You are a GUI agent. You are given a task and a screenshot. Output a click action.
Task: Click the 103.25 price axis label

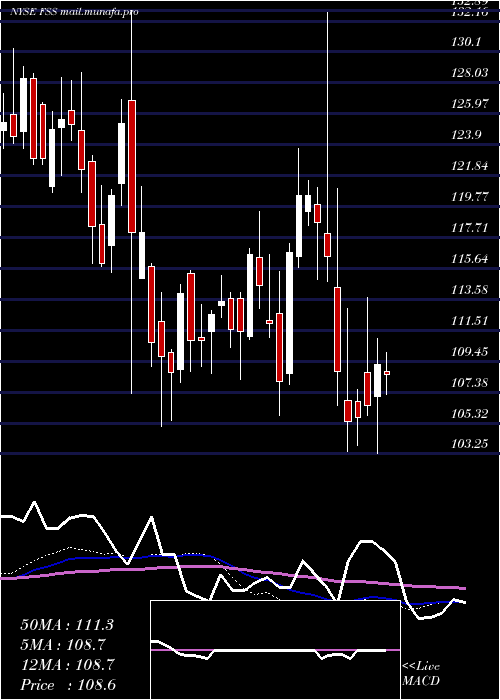click(471, 445)
